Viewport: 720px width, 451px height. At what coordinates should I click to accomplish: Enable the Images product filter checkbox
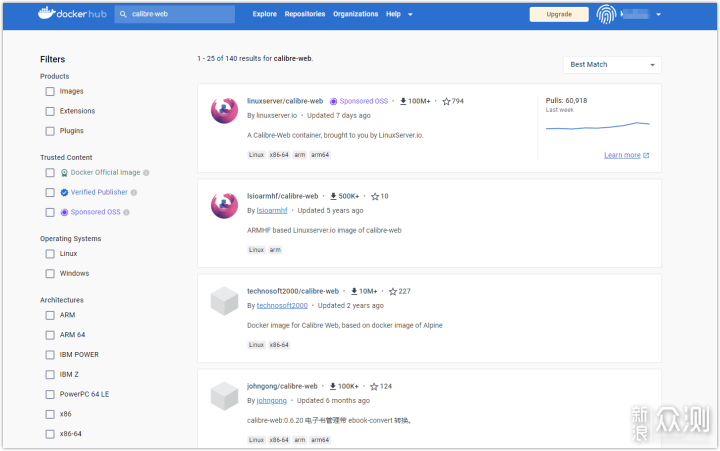pos(50,91)
